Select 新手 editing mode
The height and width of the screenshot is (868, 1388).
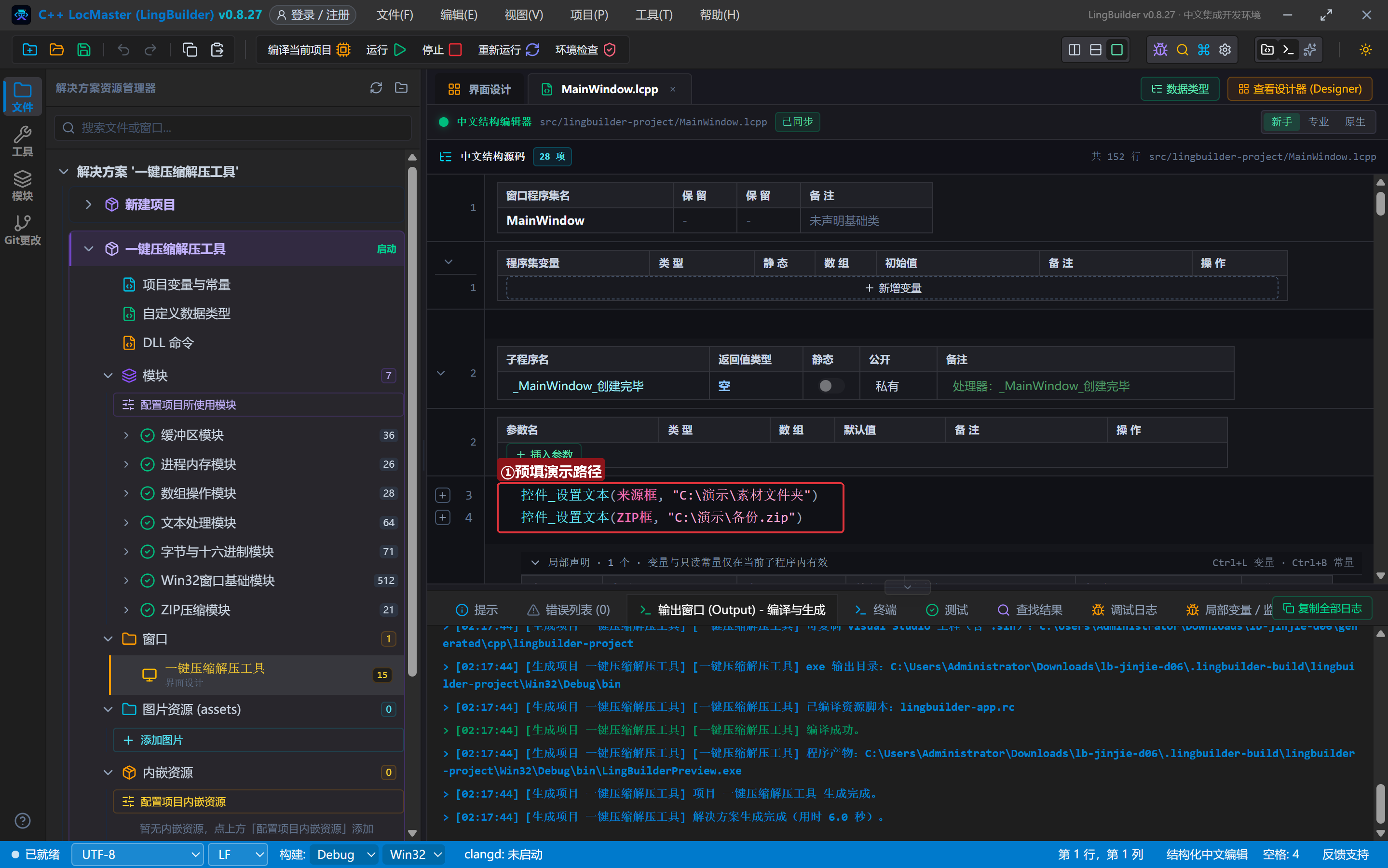1281,122
